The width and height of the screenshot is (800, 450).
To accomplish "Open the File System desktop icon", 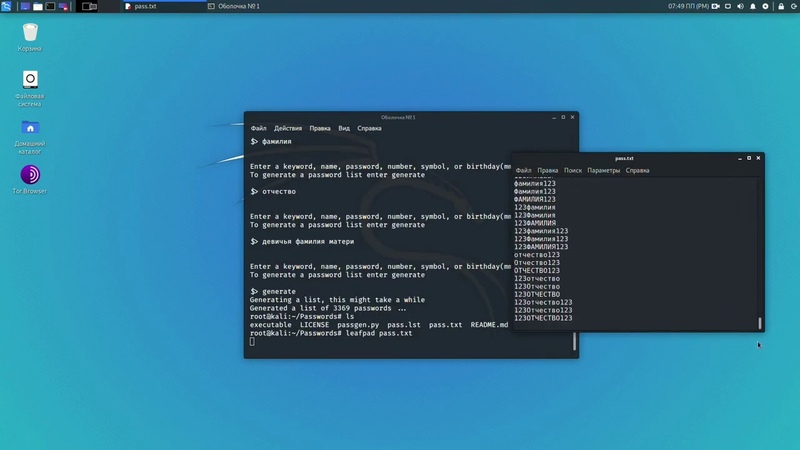I will [30, 81].
